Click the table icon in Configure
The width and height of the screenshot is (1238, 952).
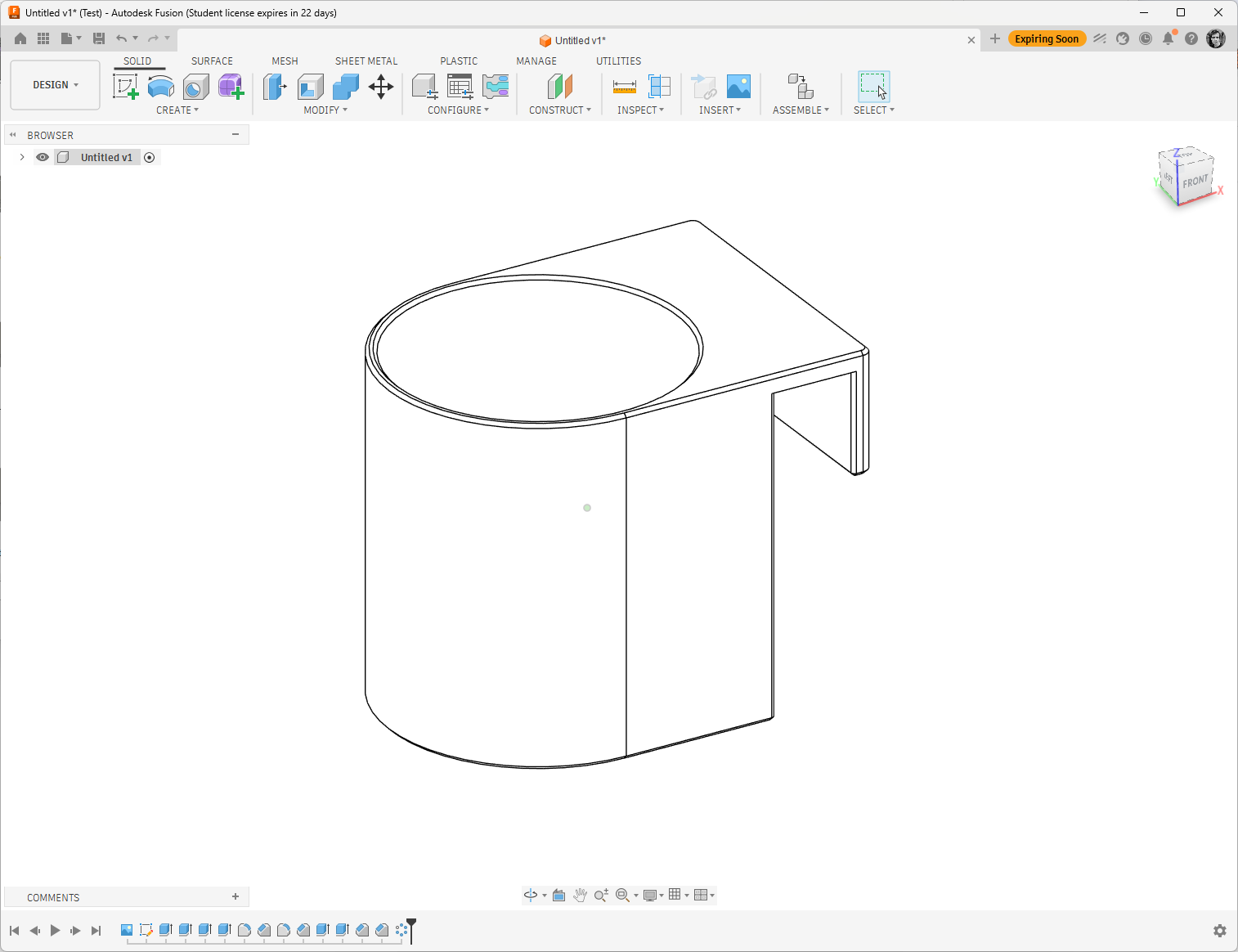click(460, 87)
